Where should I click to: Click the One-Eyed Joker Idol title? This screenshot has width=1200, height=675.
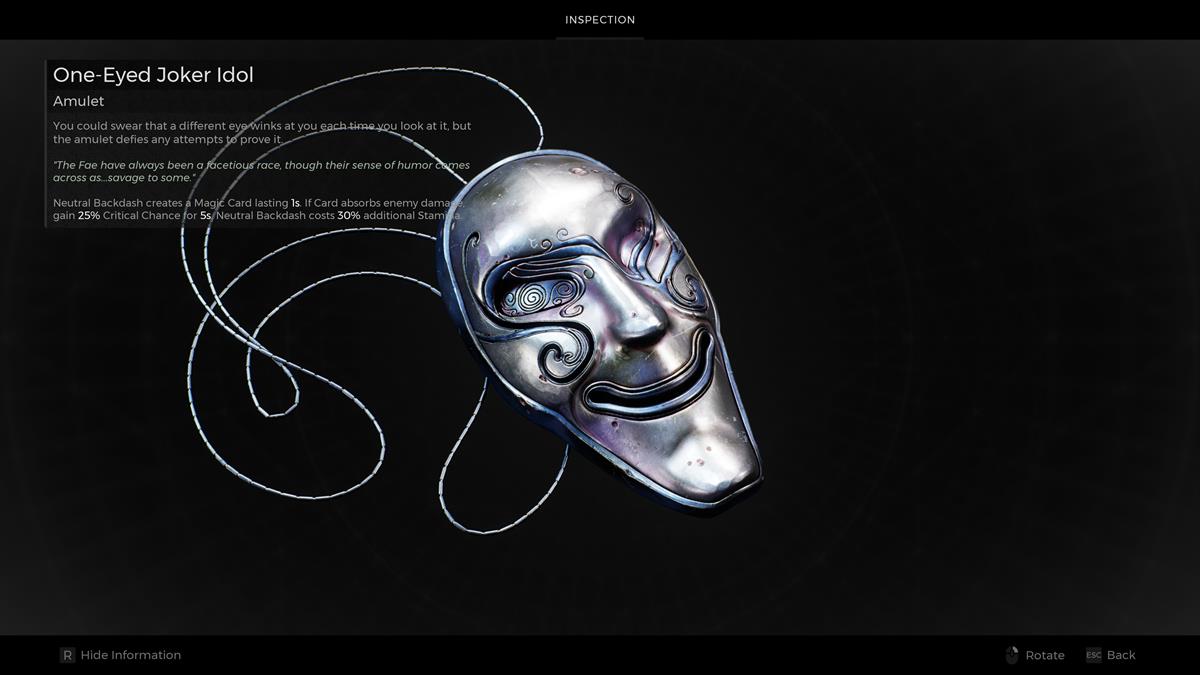coord(153,75)
